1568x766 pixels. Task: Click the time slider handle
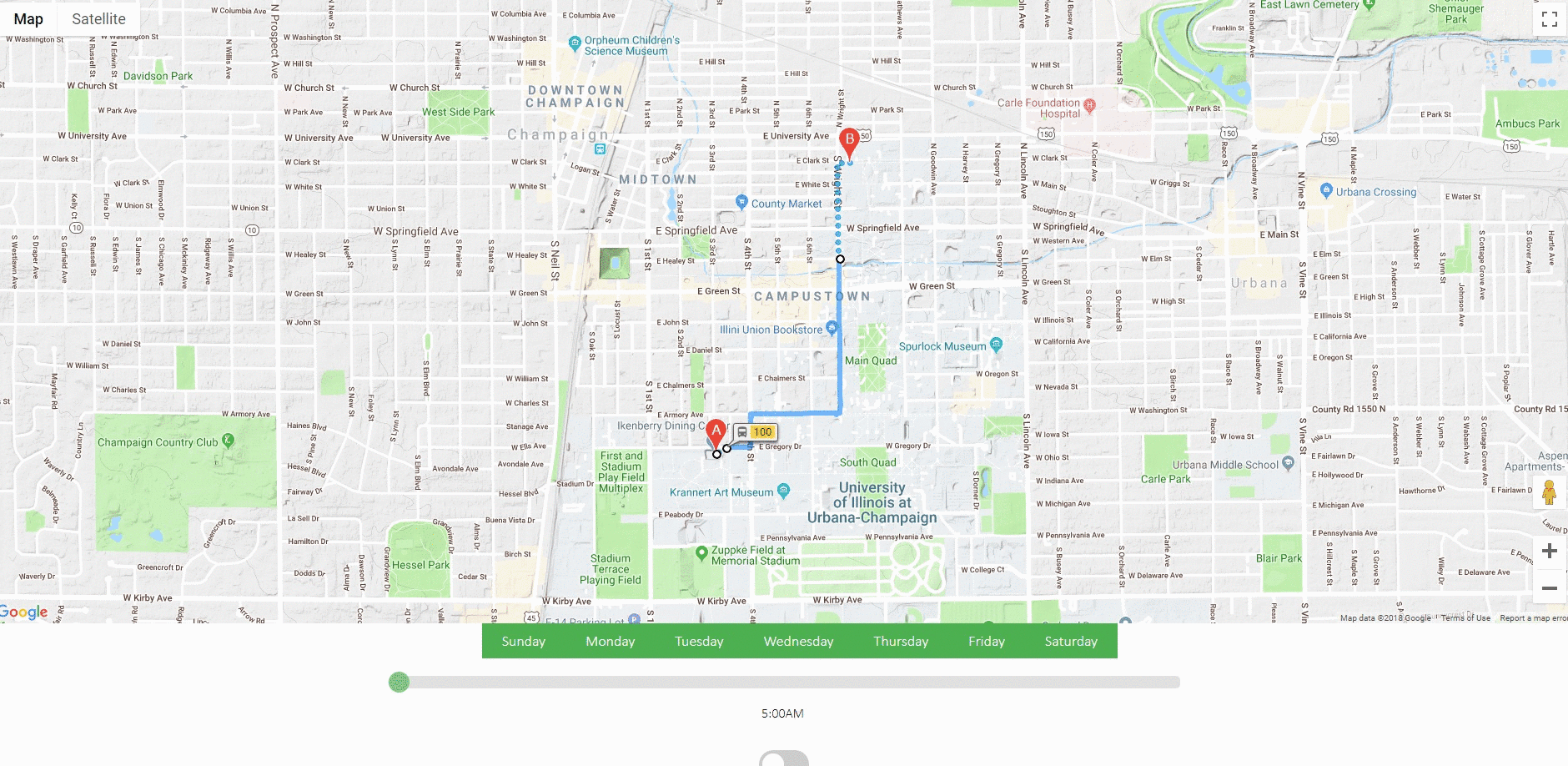400,682
